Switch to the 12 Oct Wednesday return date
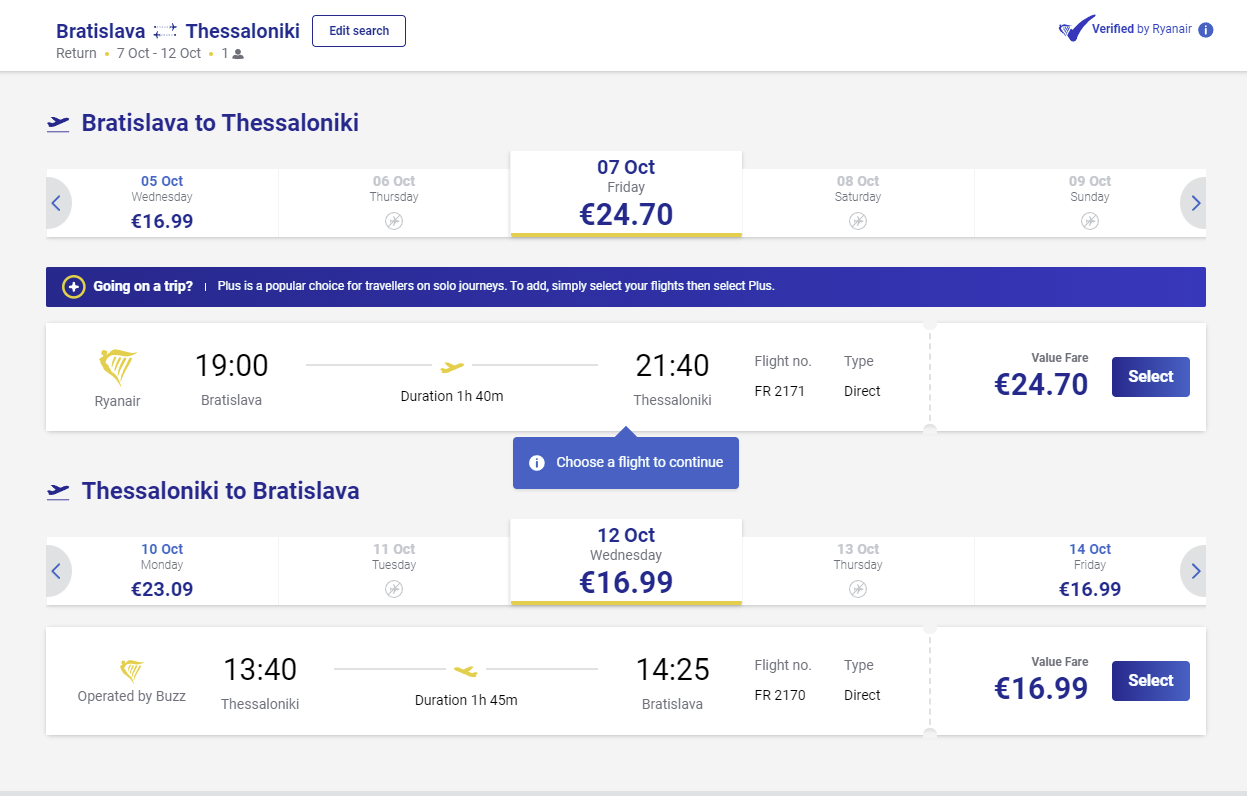The image size is (1247, 796). point(625,562)
